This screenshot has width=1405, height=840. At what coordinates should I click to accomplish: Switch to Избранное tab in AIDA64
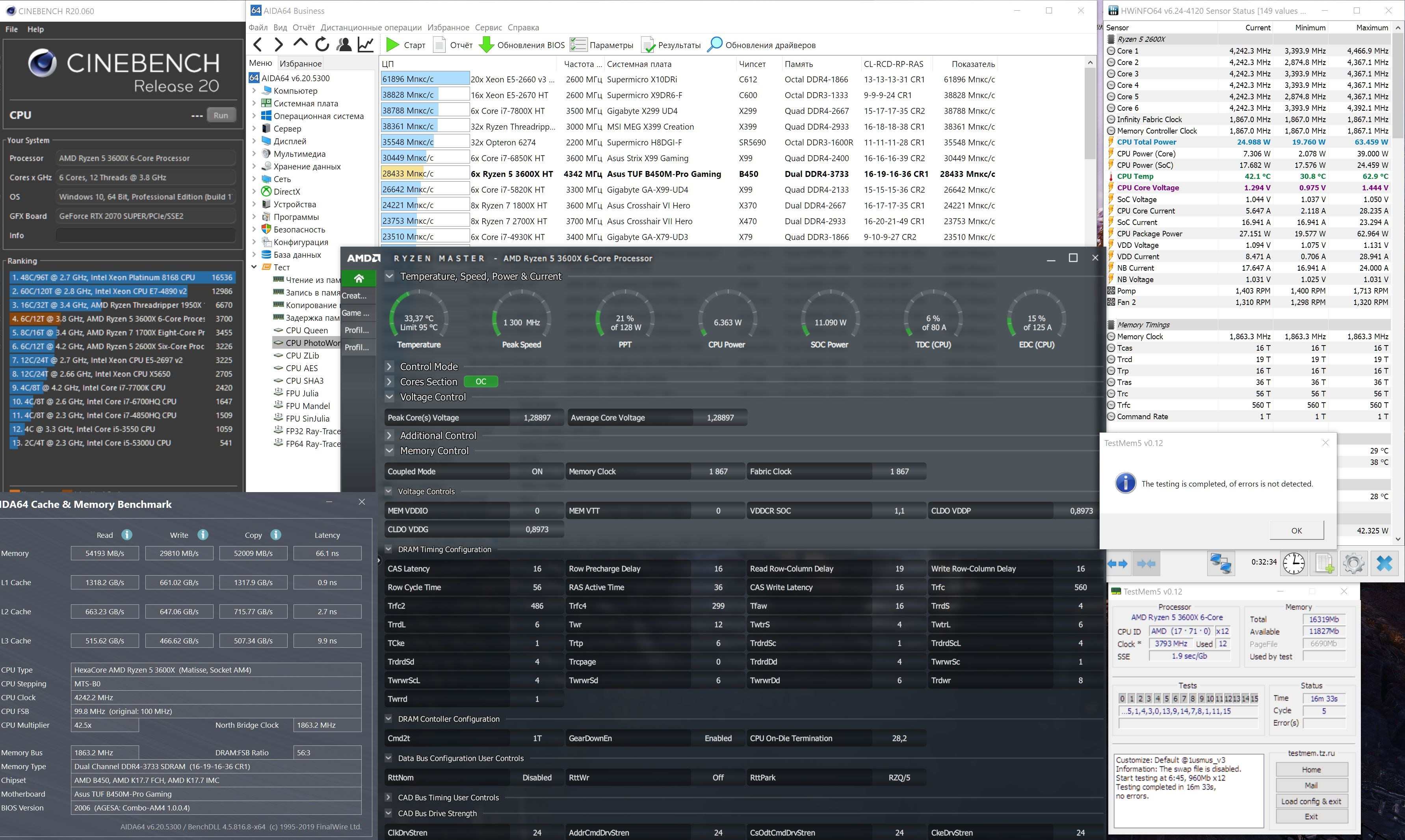tap(300, 63)
